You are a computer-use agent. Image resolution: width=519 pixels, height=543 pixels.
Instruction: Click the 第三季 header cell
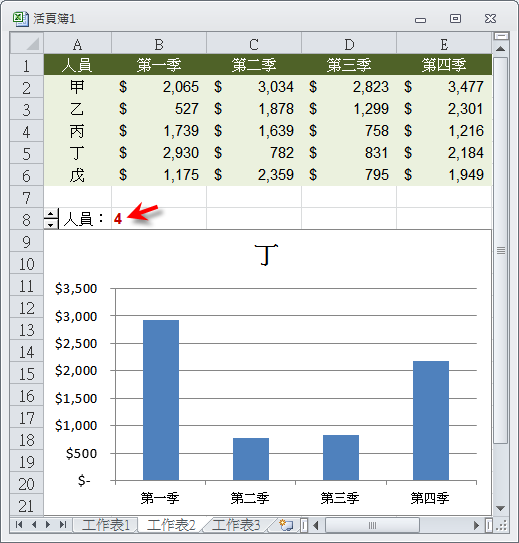pos(349,65)
